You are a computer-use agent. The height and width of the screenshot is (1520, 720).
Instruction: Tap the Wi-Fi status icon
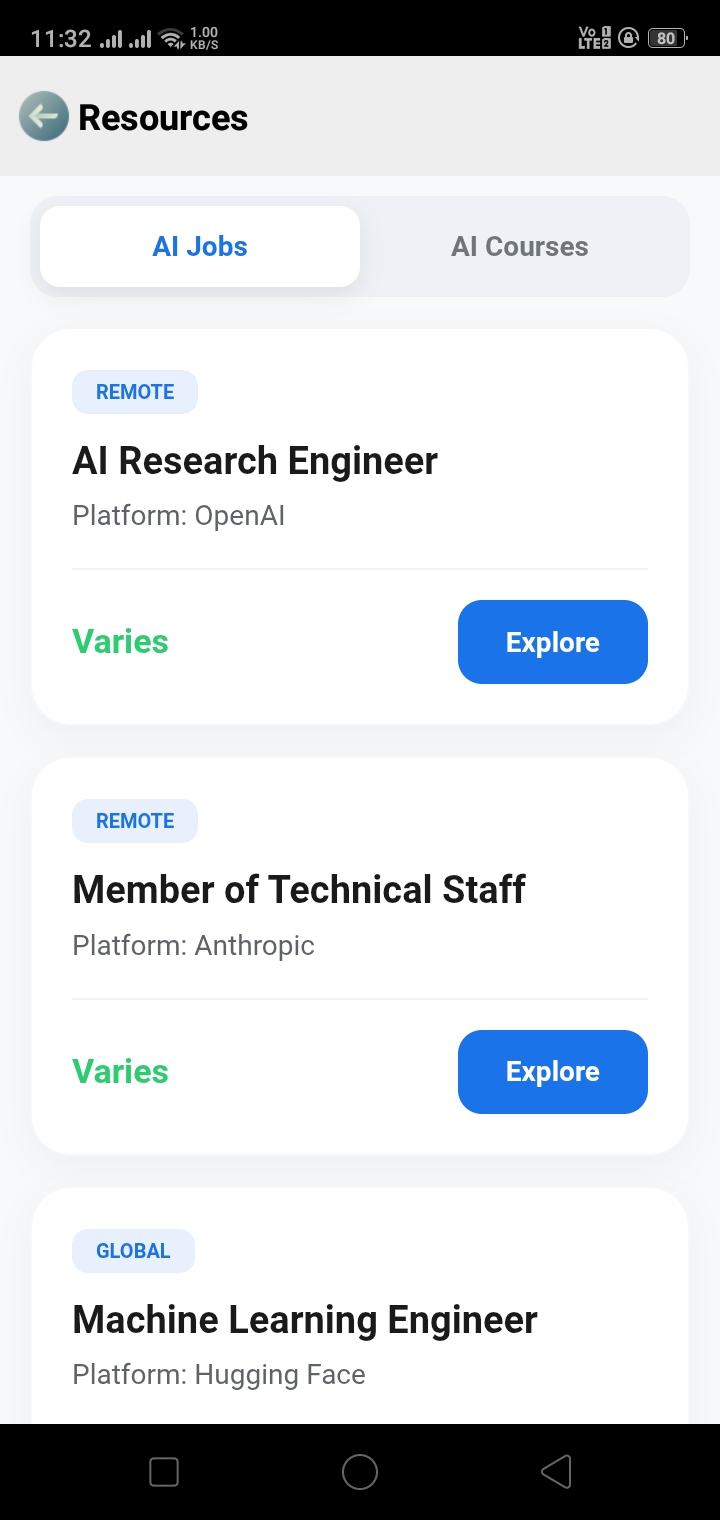pyautogui.click(x=172, y=39)
